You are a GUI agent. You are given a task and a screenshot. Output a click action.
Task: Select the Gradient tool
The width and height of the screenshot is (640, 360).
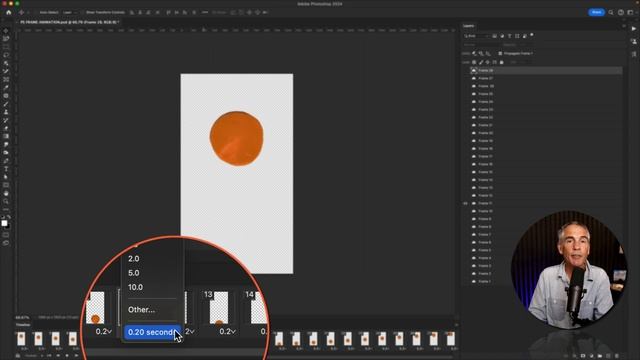point(6,136)
